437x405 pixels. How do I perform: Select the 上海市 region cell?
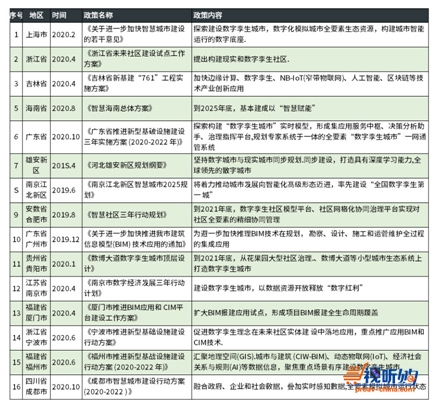coord(36,34)
